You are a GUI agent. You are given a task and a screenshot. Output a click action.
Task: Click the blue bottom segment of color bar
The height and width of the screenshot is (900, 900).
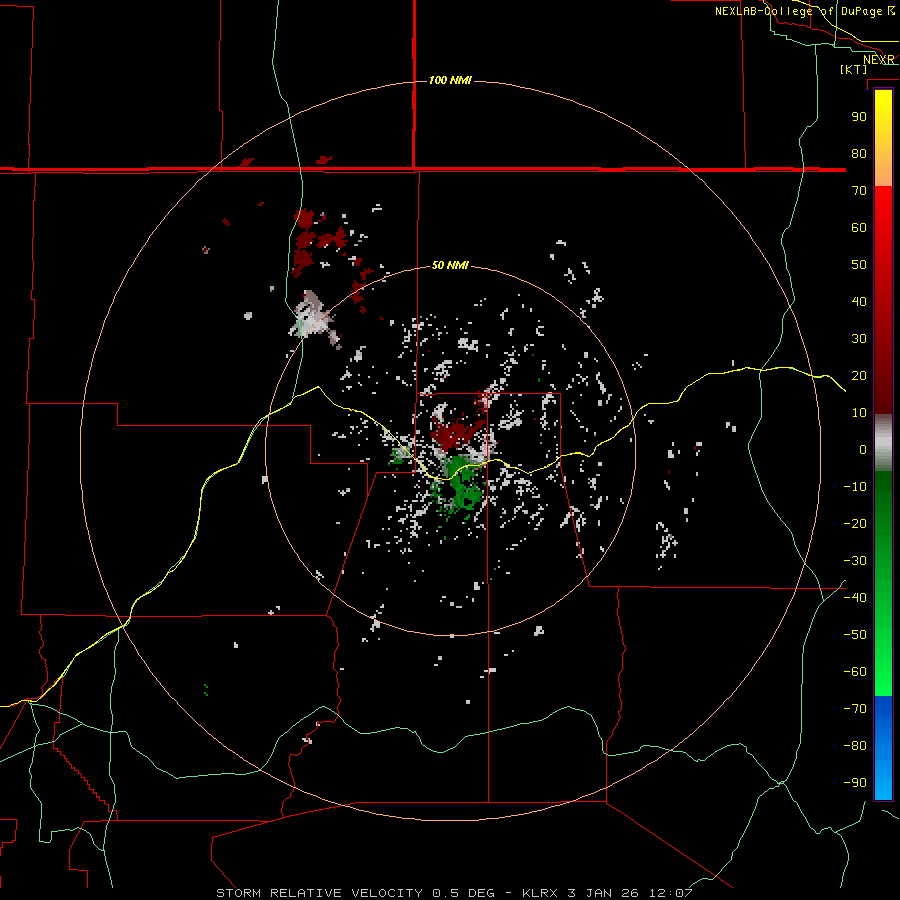883,748
